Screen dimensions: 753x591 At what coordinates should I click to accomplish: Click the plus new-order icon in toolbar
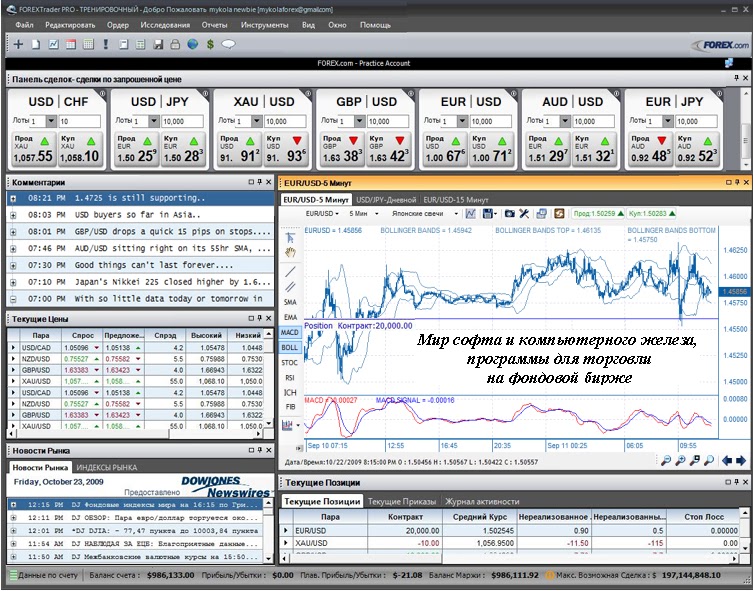pyautogui.click(x=18, y=45)
